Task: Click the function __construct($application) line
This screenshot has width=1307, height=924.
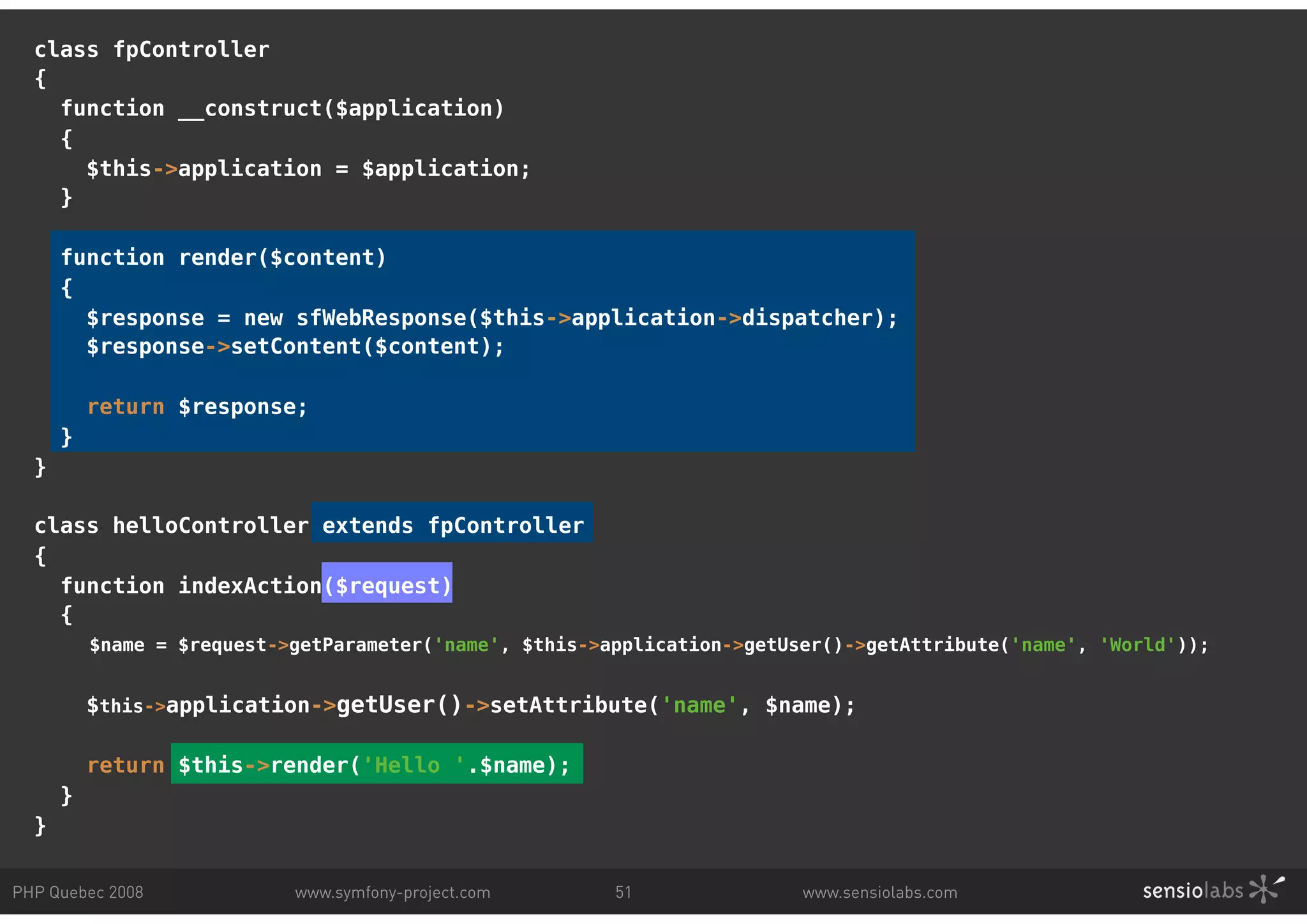Action: (x=282, y=108)
